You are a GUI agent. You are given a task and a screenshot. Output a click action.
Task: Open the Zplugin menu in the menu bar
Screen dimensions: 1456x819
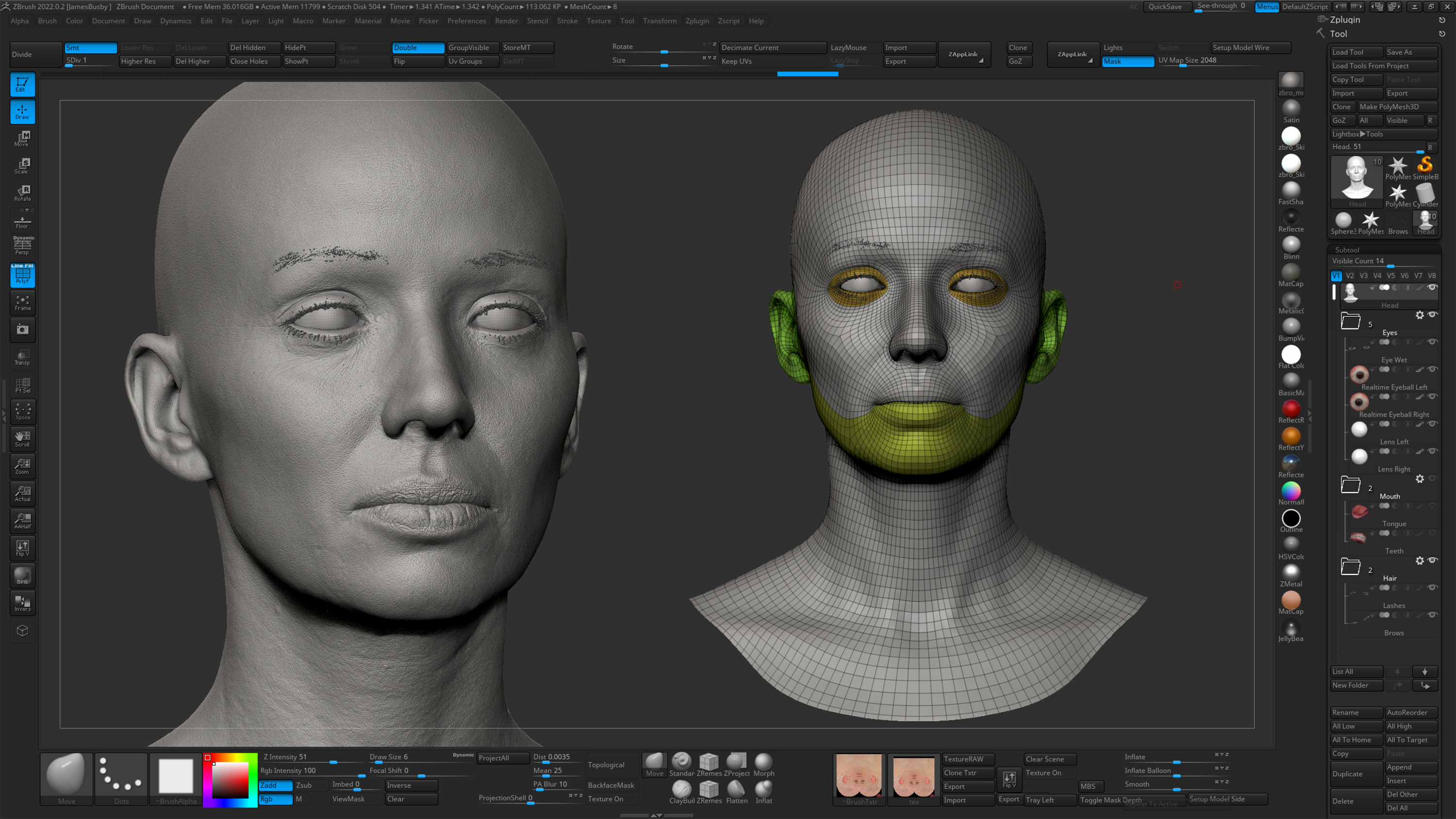[x=697, y=21]
